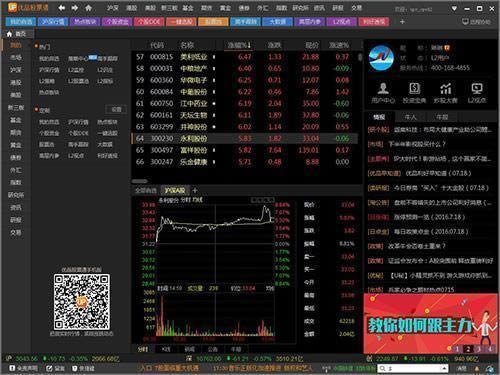
Task: Go to banner slide 1
Action: [x=457, y=349]
